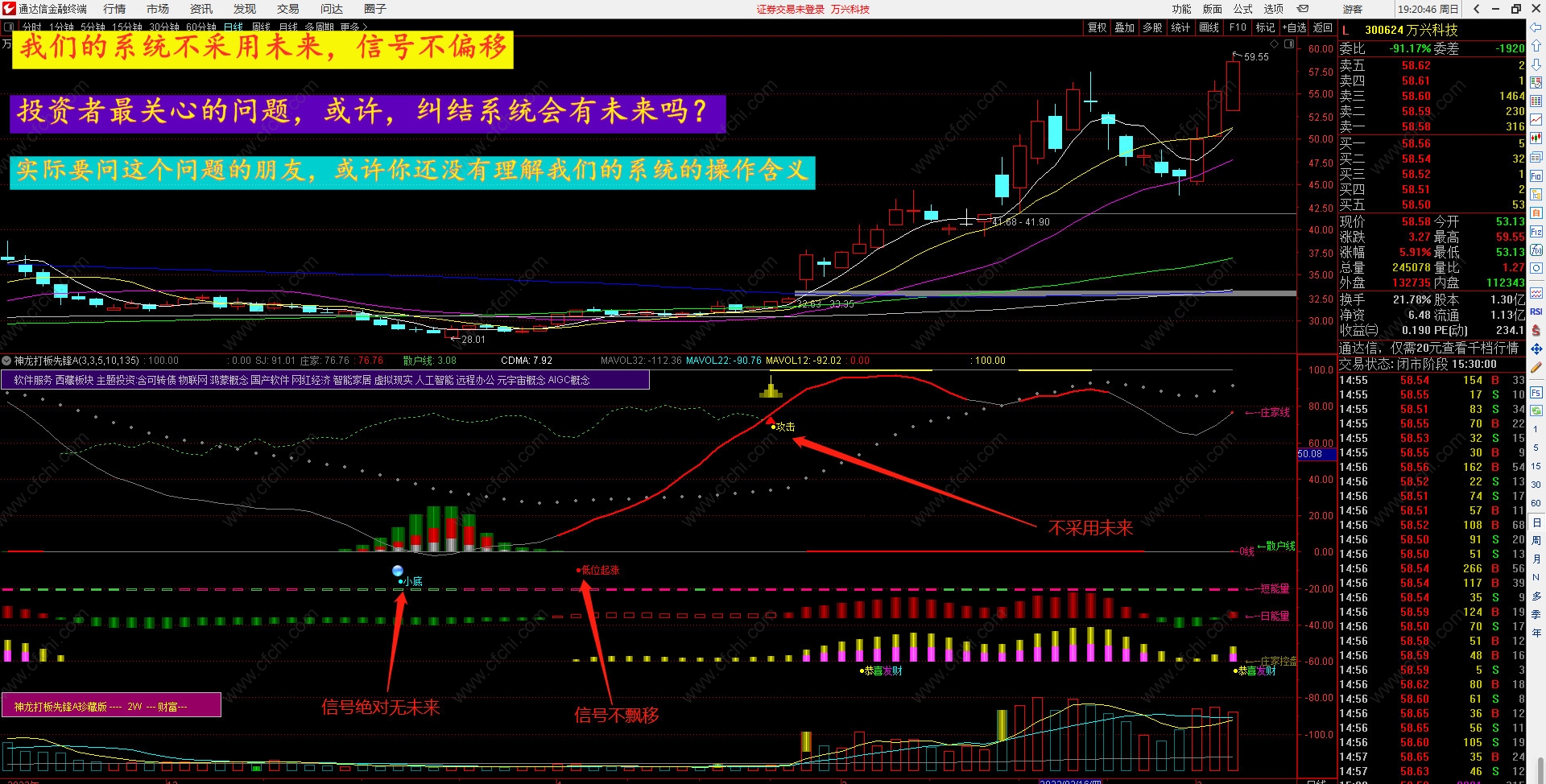Click the down arrow sidebar icon
This screenshot has height=784, width=1546.
1536,64
